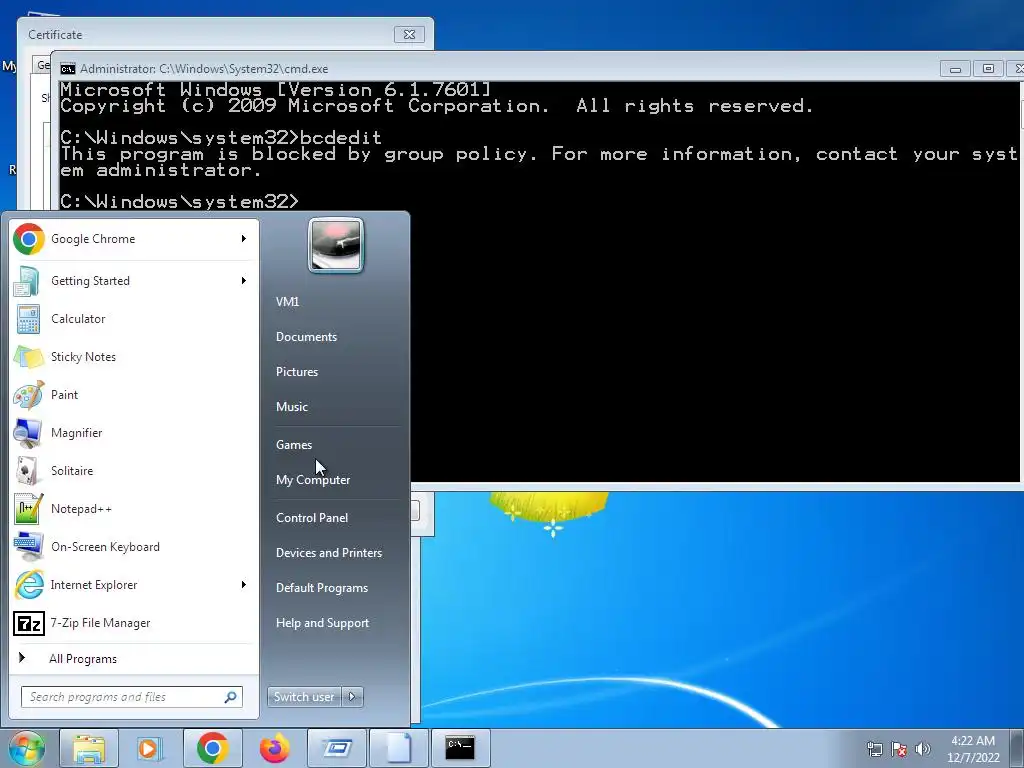Launch Firefox from the taskbar
The height and width of the screenshot is (768, 1024).
274,748
